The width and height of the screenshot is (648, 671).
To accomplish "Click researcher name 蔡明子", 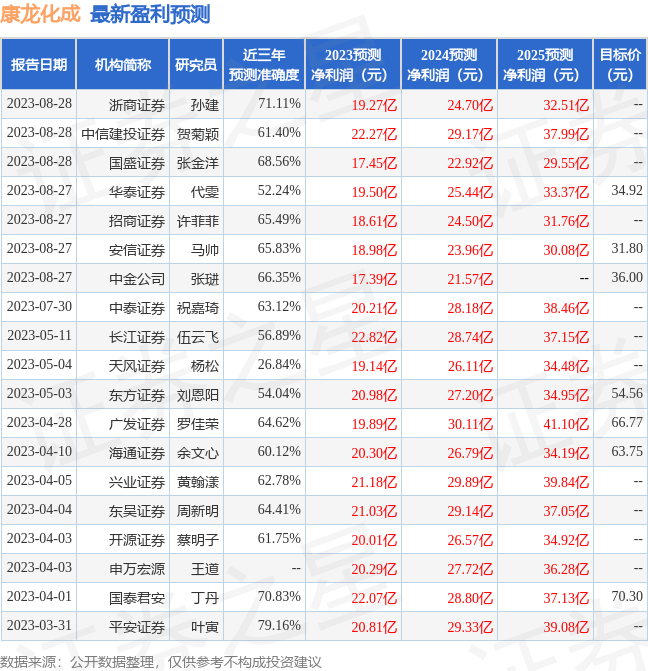I will tap(198, 540).
